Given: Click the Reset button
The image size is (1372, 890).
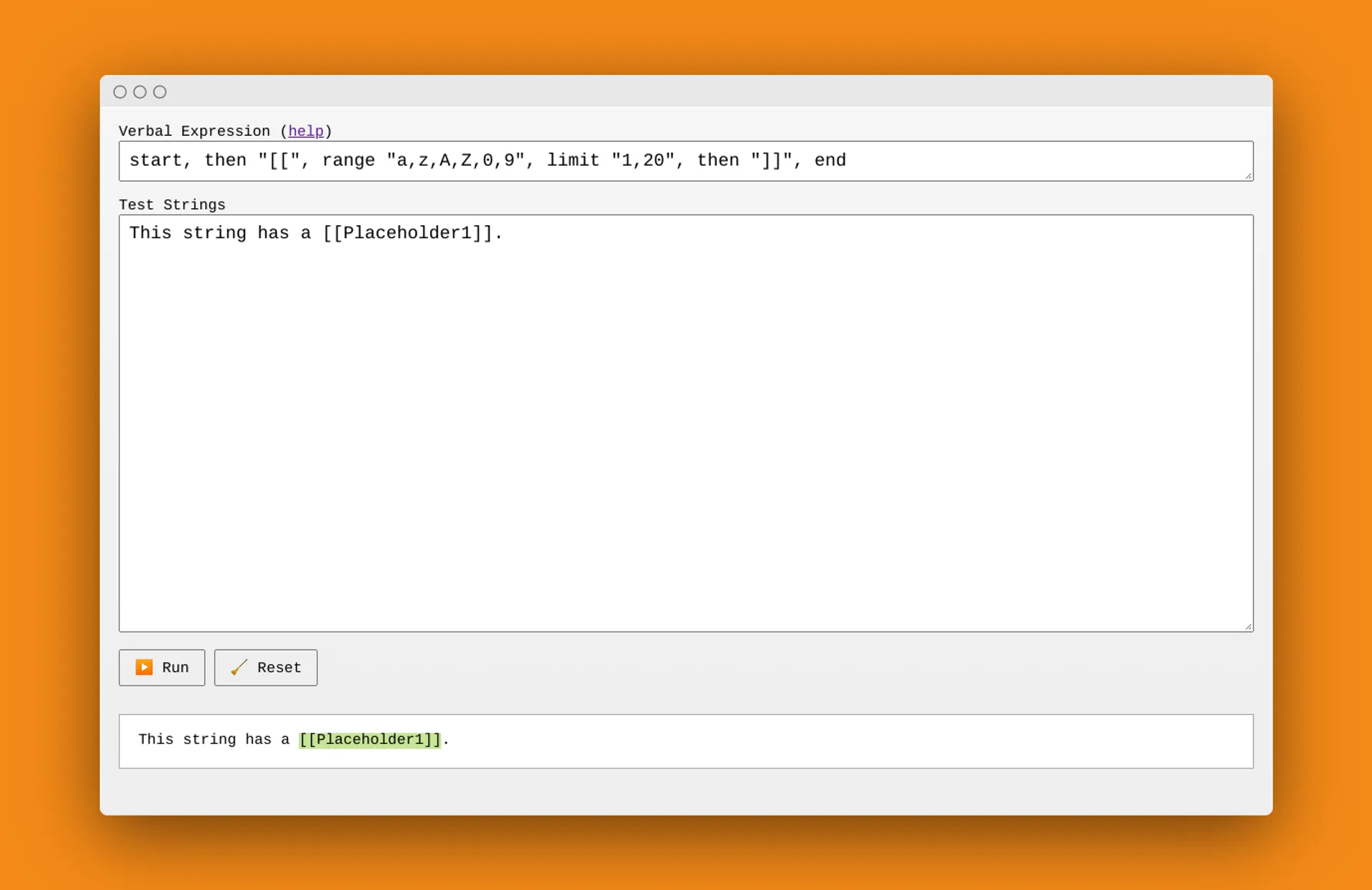Looking at the screenshot, I should coord(266,668).
